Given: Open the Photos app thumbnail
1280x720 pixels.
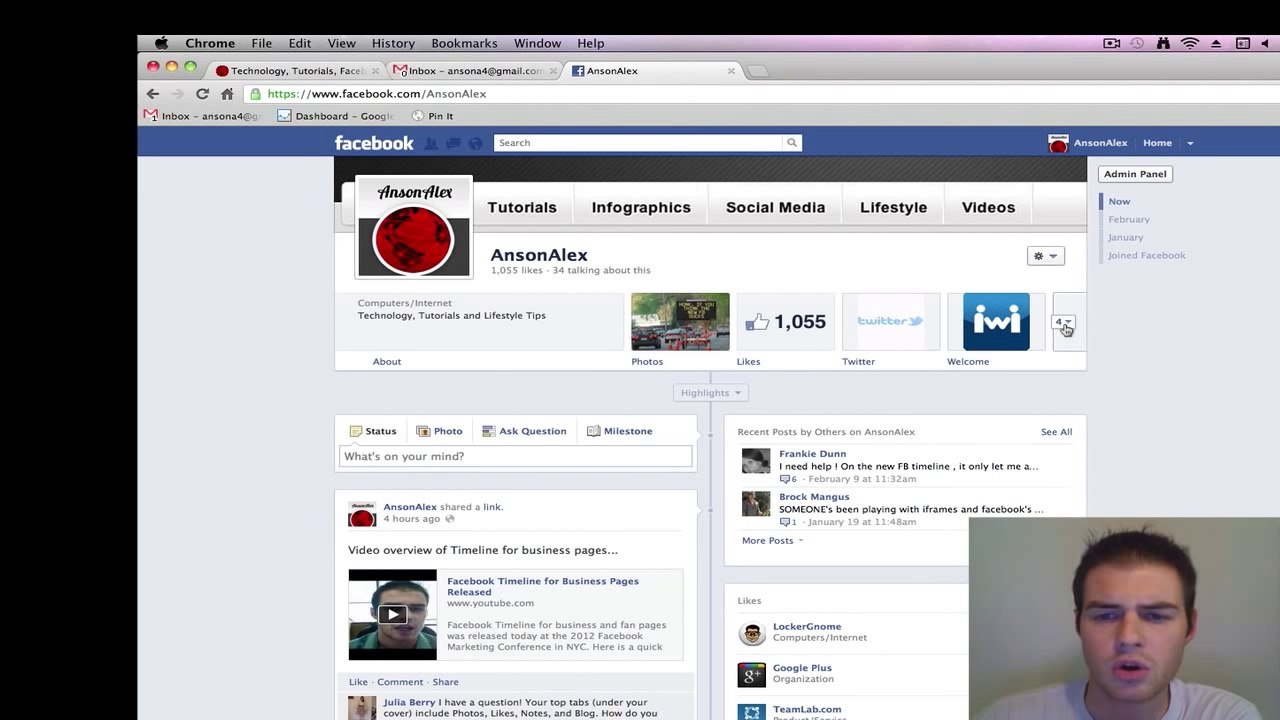Looking at the screenshot, I should [x=680, y=321].
